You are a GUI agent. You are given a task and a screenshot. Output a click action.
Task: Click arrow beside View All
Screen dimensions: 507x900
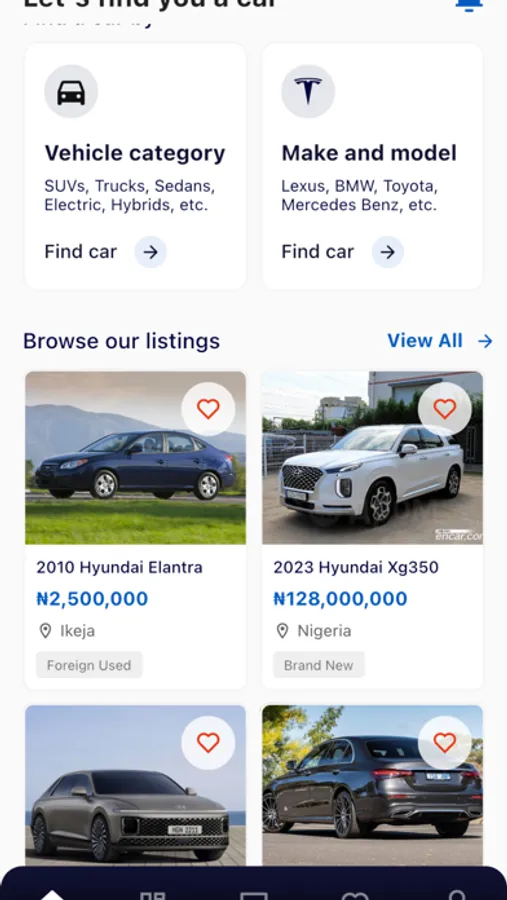[485, 342]
